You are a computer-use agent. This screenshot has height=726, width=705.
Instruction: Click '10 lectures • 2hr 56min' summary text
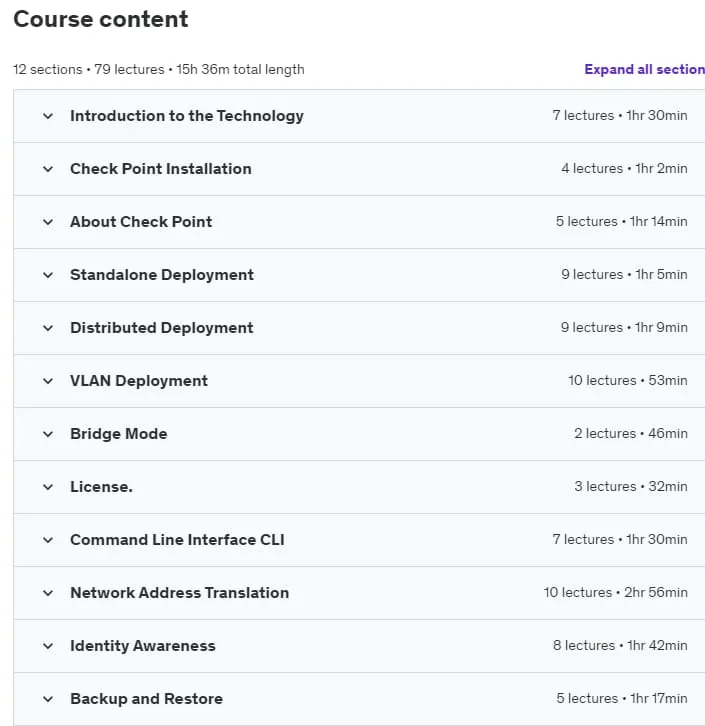pyautogui.click(x=616, y=592)
